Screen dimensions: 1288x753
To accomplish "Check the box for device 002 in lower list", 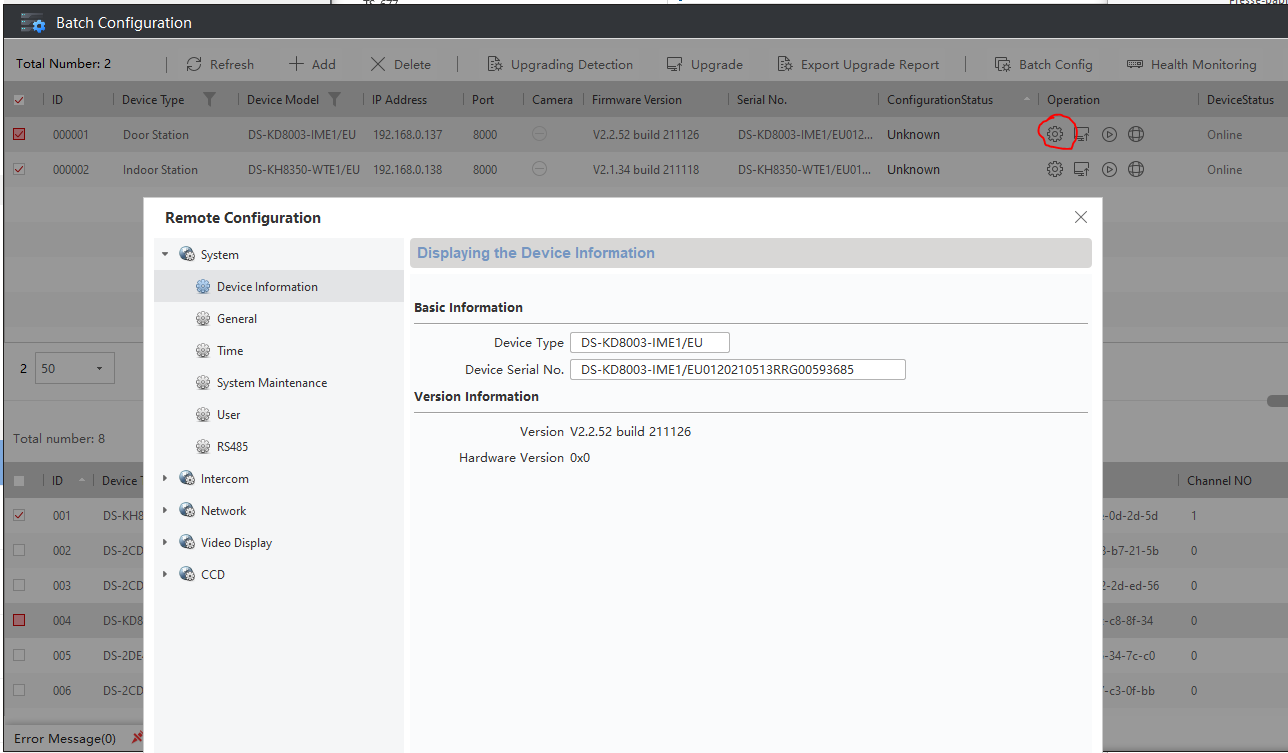I will pos(19,550).
